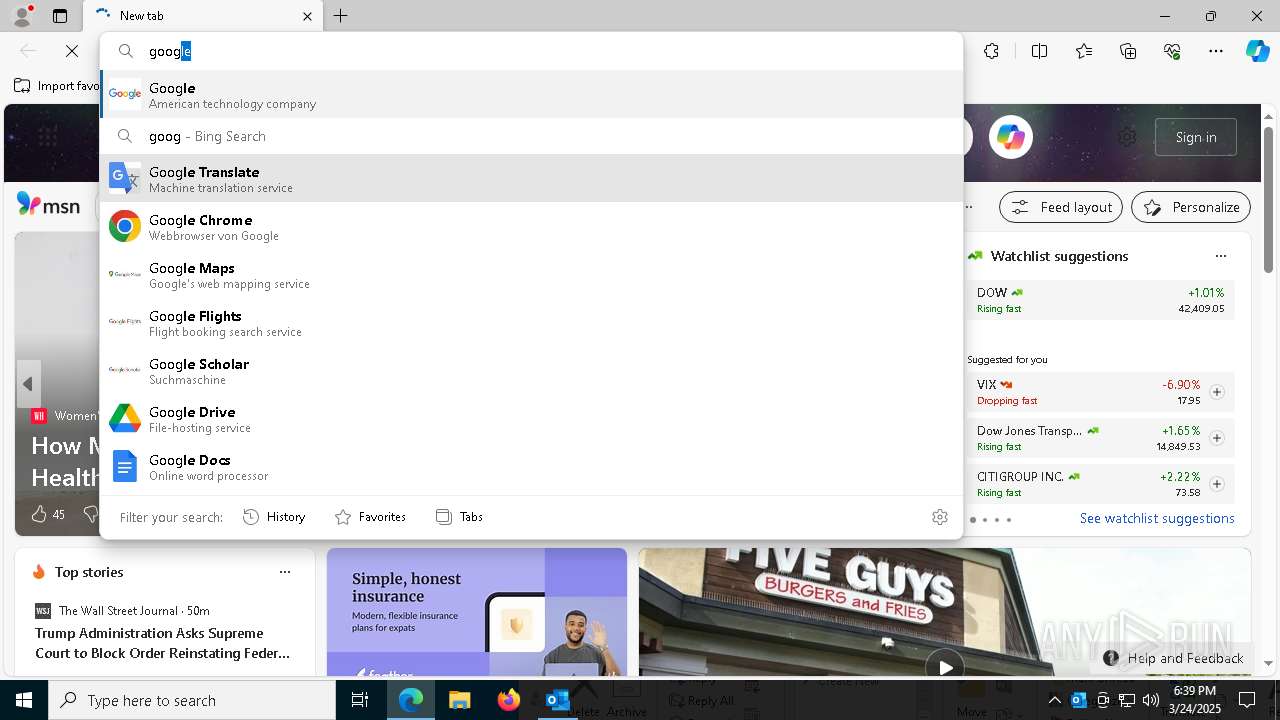Close the New tab tab
This screenshot has width=1280, height=720.
tap(308, 16)
